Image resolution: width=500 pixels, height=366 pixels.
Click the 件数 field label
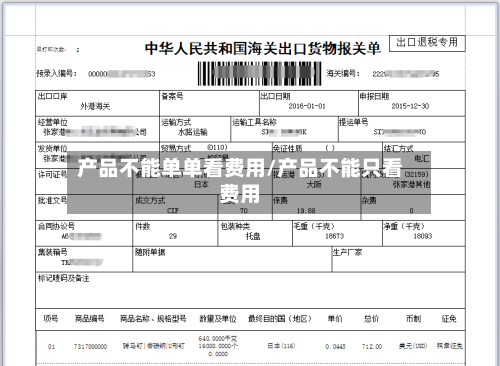pyautogui.click(x=142, y=226)
